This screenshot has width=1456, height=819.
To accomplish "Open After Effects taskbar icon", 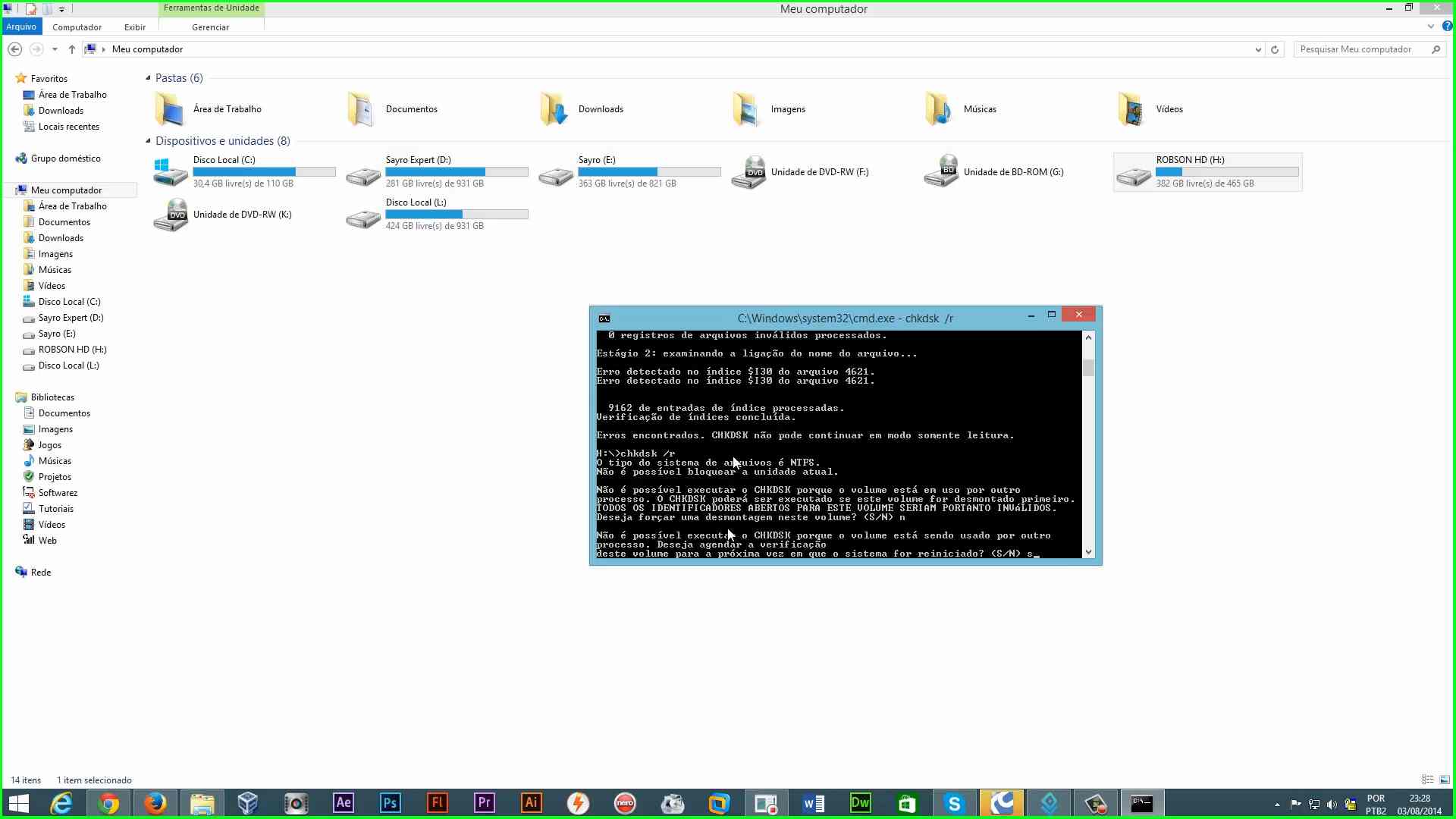I will [344, 803].
